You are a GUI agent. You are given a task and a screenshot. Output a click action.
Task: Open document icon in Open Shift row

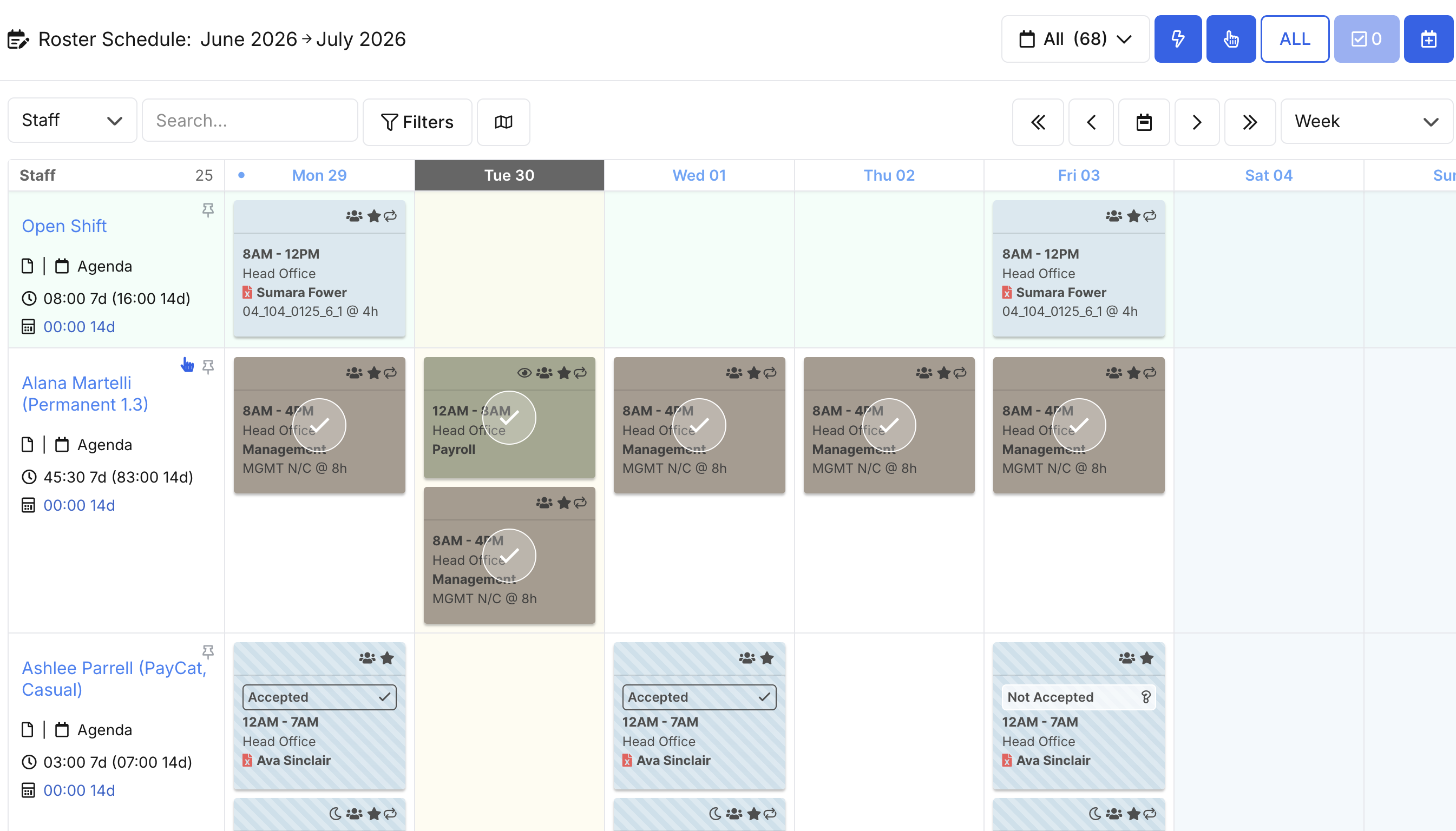click(x=27, y=266)
